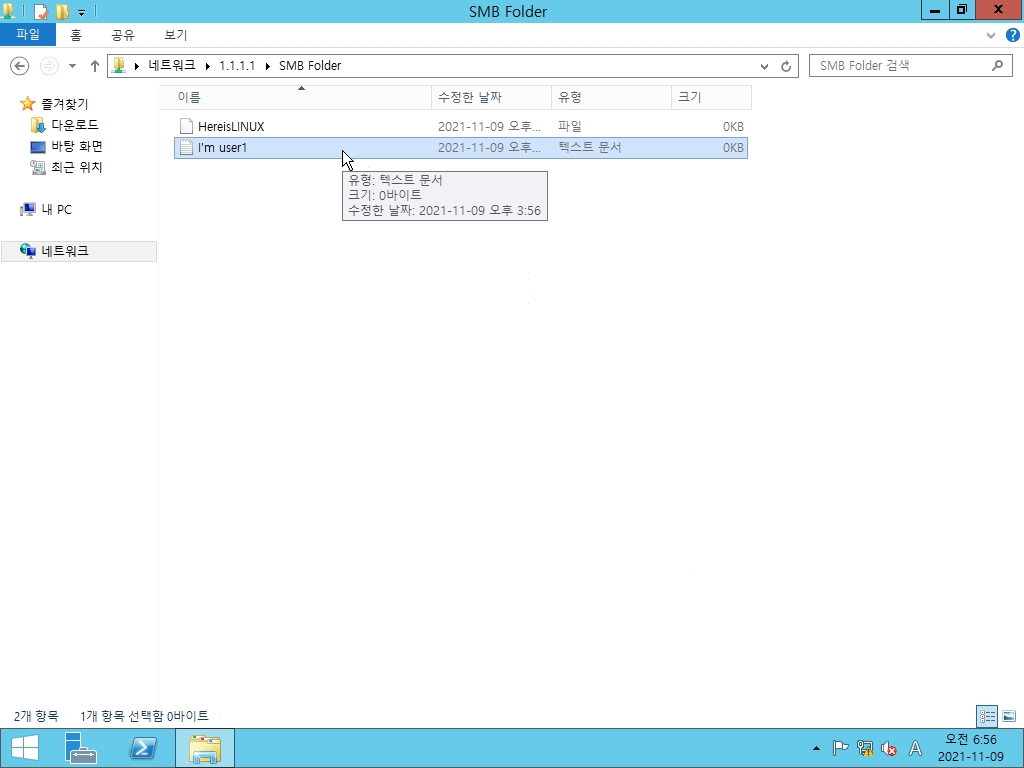The width and height of the screenshot is (1024, 768).
Task: Open the Action Center flag icon
Action: point(840,748)
